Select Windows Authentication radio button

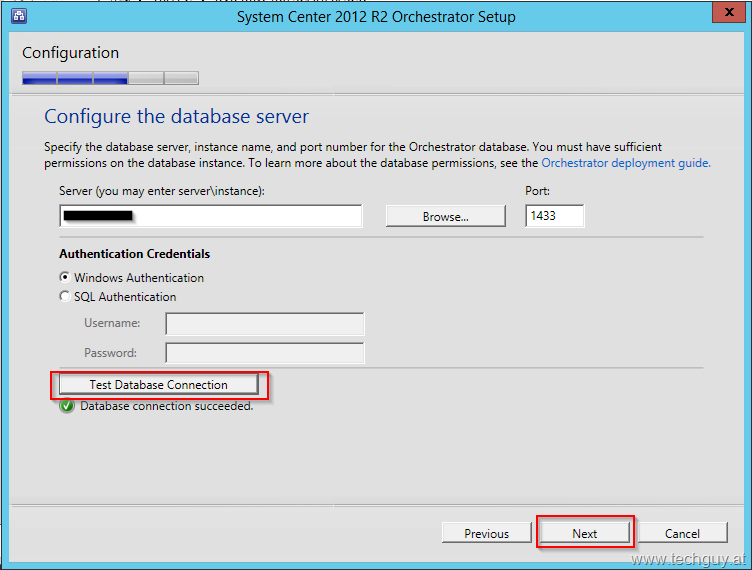tap(65, 277)
